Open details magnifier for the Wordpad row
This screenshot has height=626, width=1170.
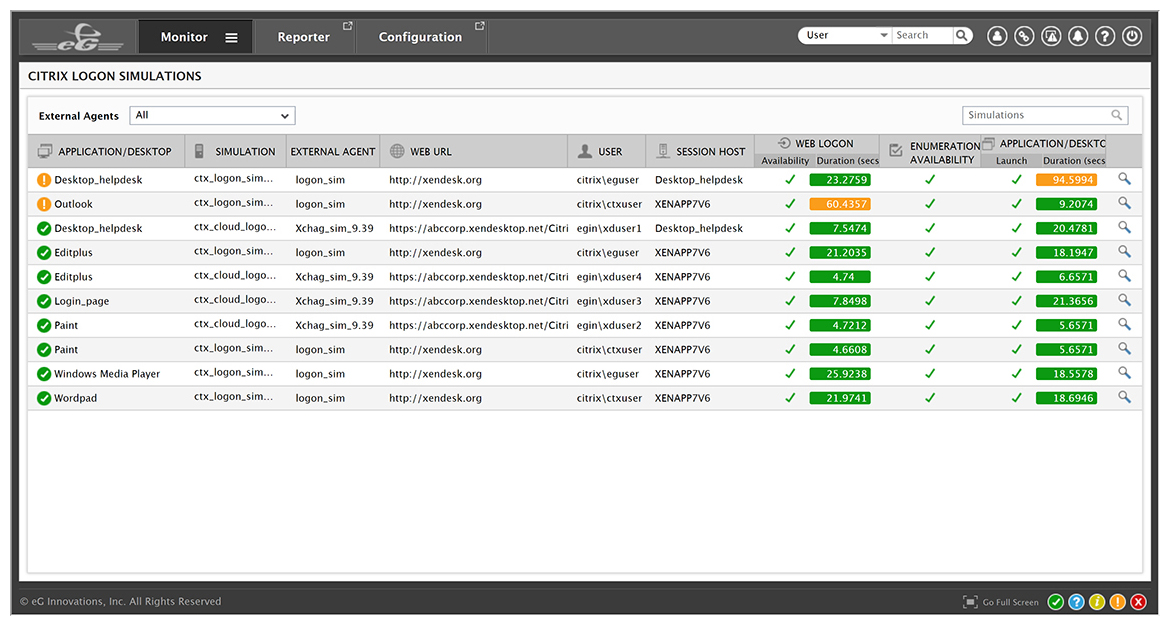[1124, 397]
